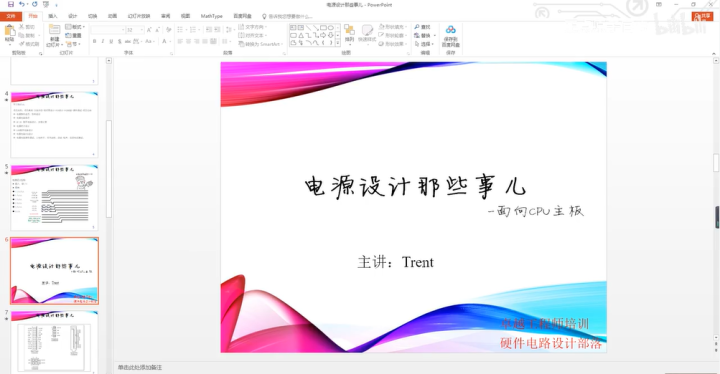Screen dimensions: 720x374
Task: Click the decrease indent (list level) icon
Action: click(209, 29)
